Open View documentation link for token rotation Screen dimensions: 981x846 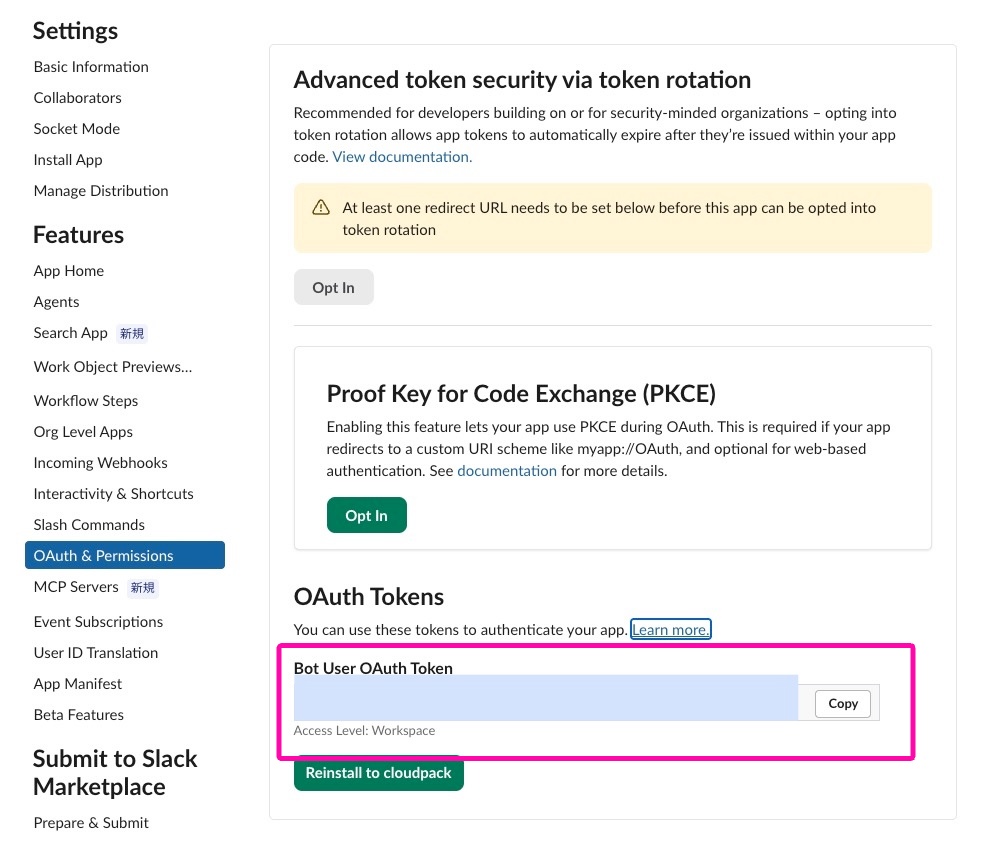coord(402,156)
